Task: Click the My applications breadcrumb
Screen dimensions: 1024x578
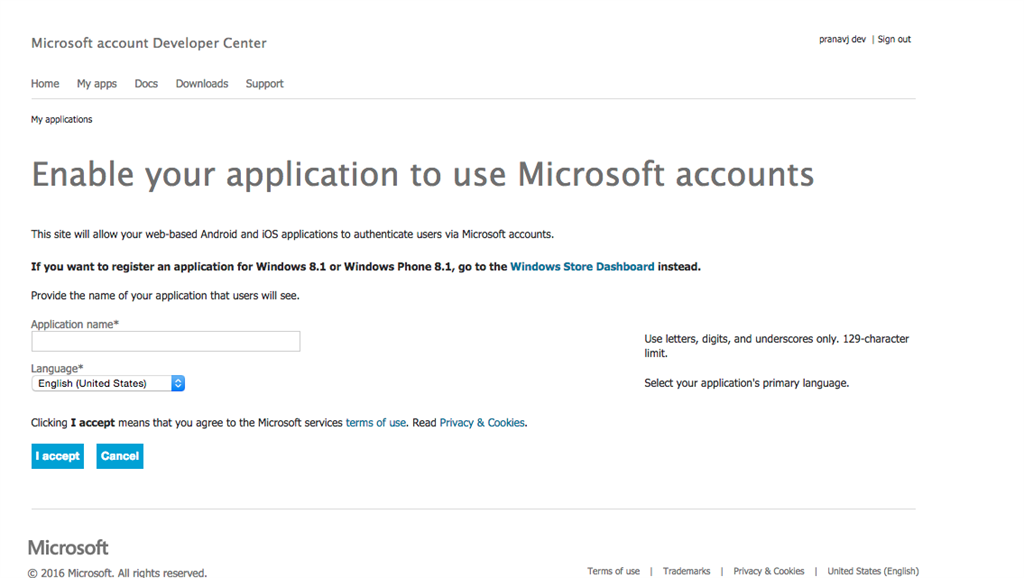Action: click(x=62, y=120)
